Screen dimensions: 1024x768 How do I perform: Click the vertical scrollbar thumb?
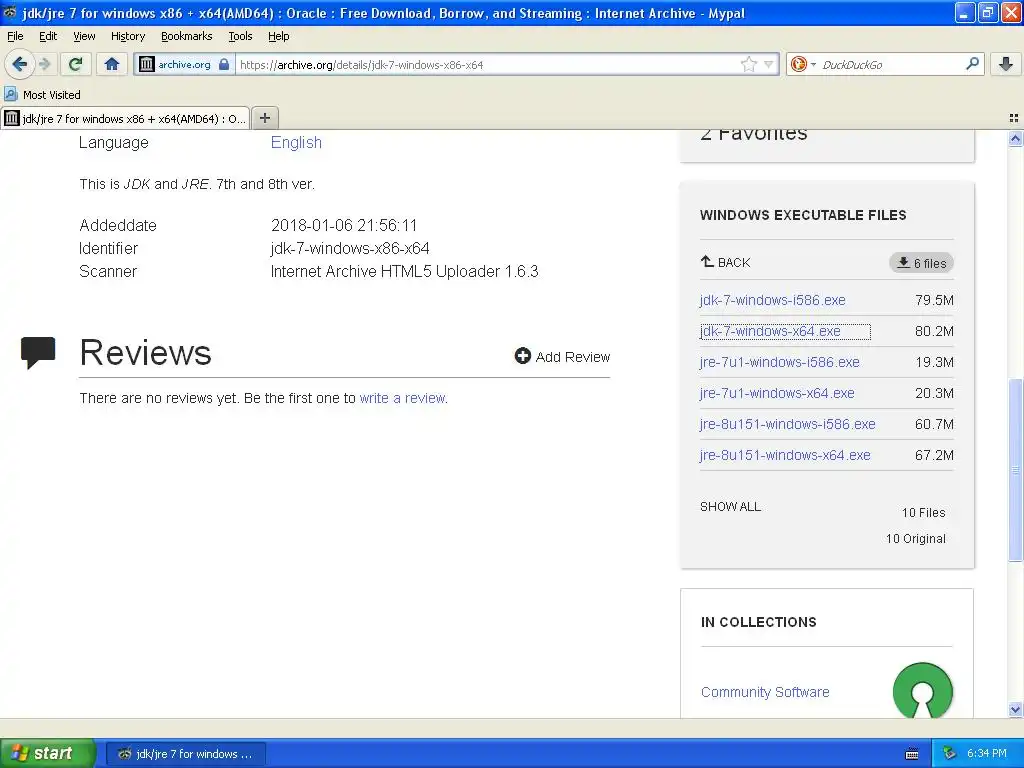tap(1015, 469)
